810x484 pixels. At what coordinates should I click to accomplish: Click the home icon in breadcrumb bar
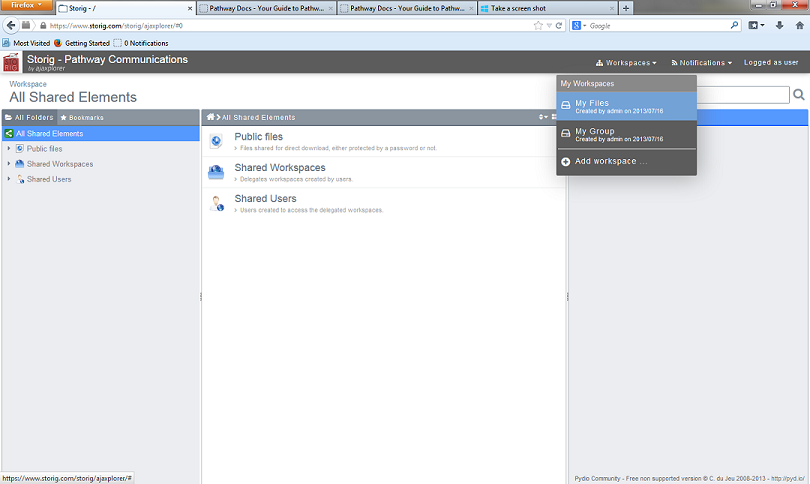click(210, 118)
